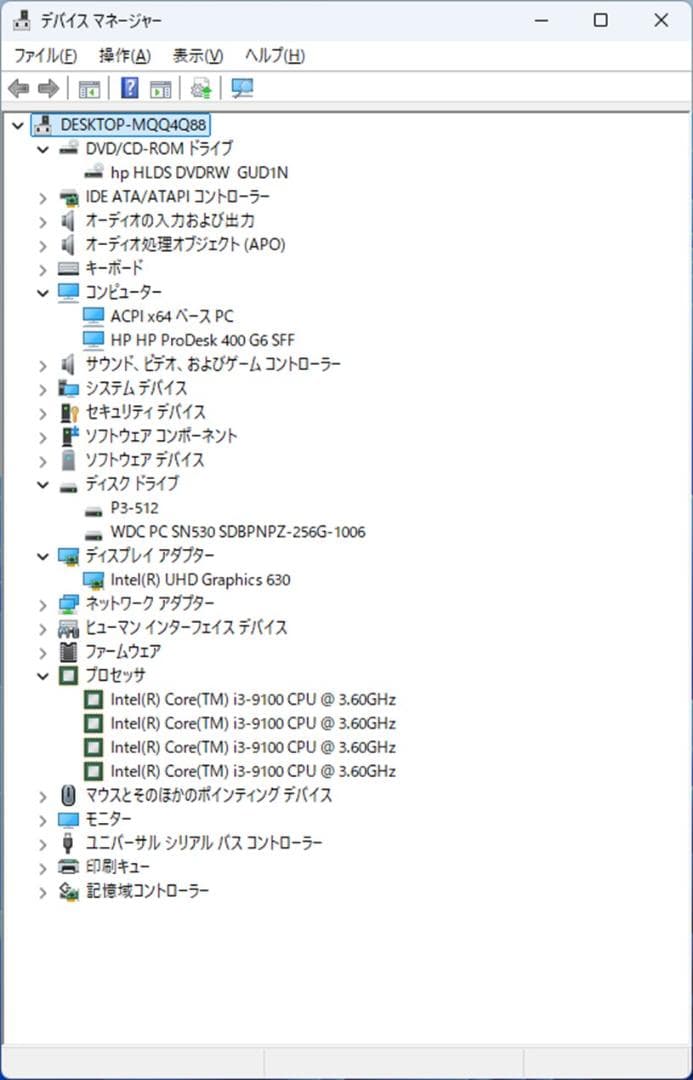Click the ソフトウェア コンポーネント puzzle icon

[68, 436]
